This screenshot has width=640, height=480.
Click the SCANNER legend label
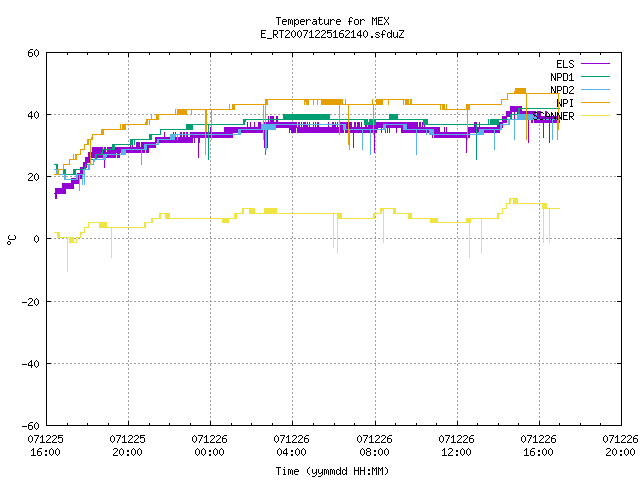[553, 116]
